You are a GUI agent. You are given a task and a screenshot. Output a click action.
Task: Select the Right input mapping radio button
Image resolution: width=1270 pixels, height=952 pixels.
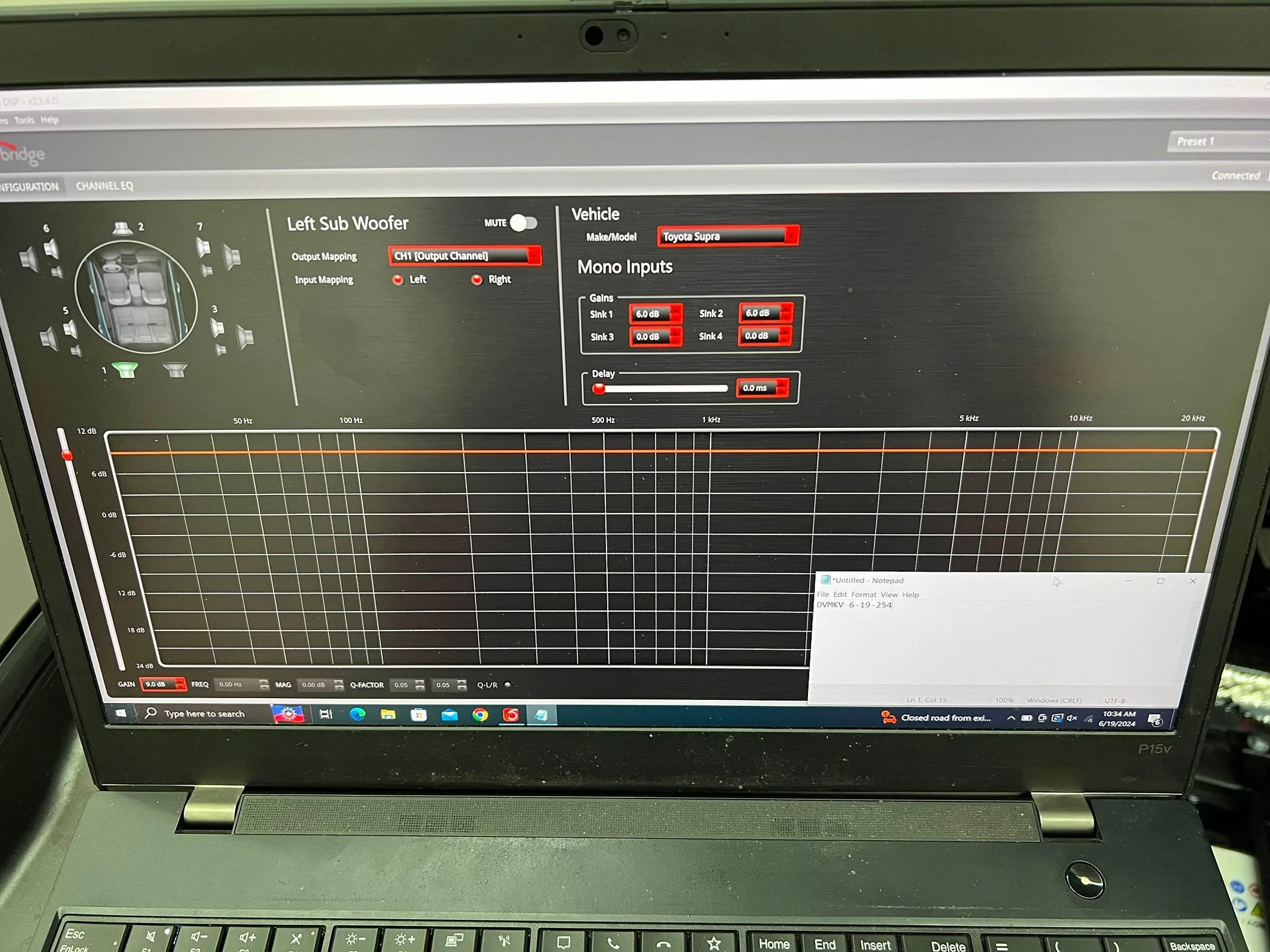click(477, 279)
